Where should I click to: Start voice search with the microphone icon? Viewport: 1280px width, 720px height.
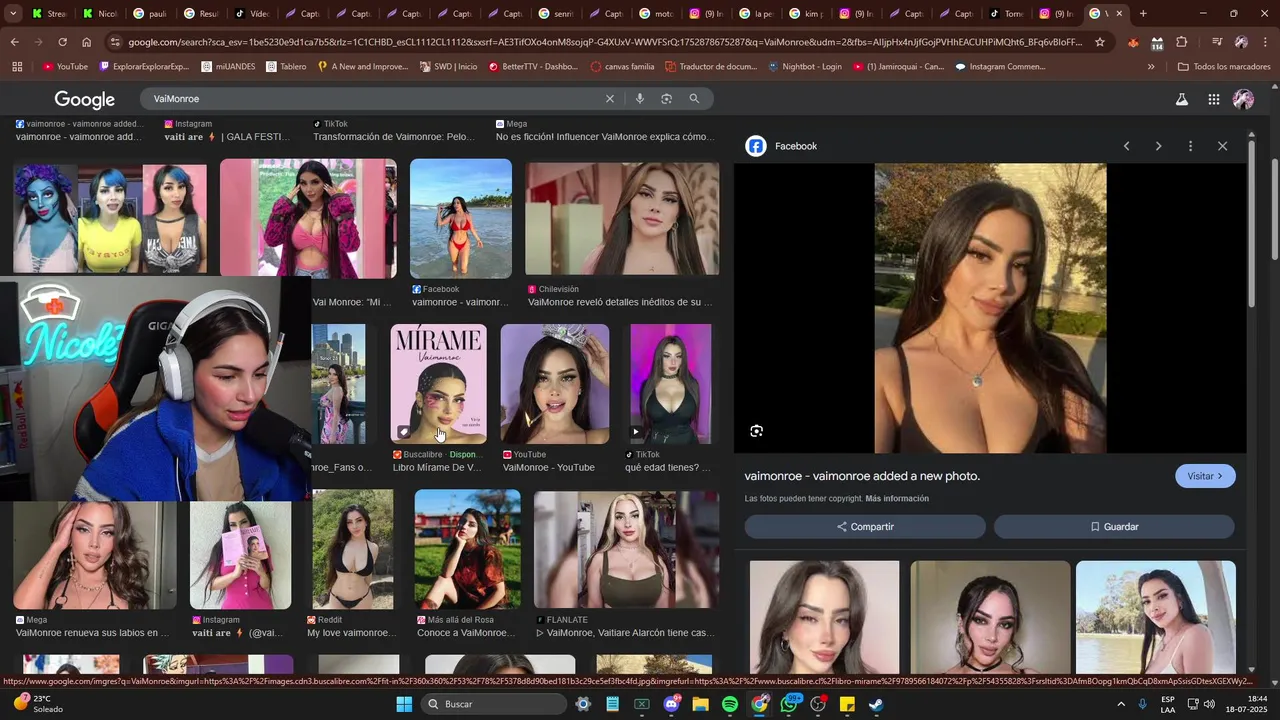(x=639, y=99)
